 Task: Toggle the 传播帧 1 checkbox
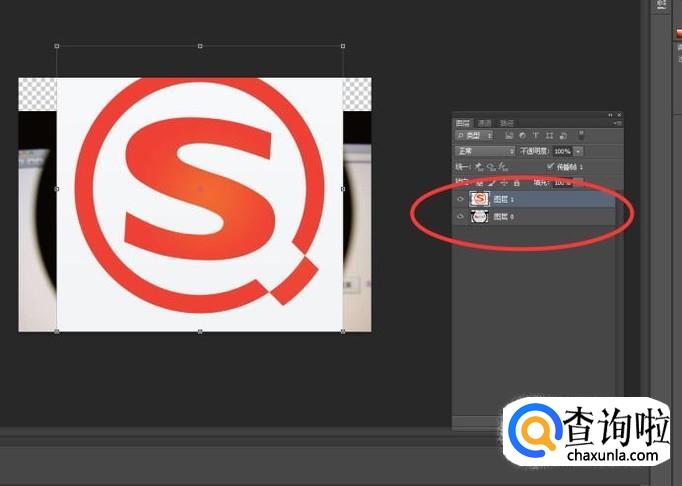[550, 166]
